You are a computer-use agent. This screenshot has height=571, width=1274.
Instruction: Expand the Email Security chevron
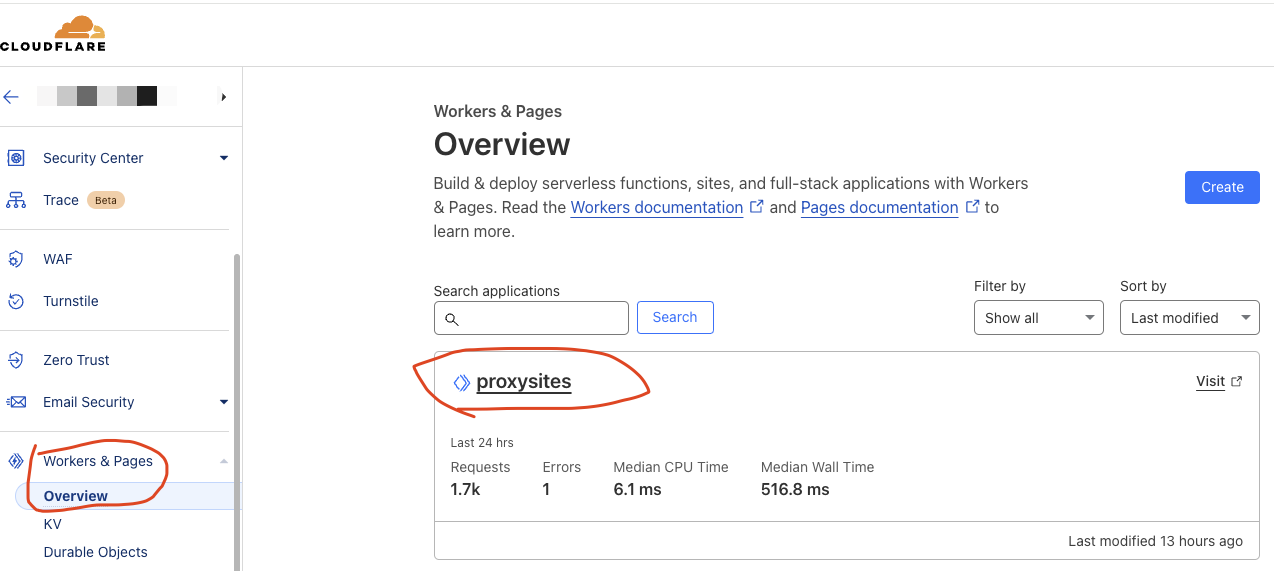[224, 402]
